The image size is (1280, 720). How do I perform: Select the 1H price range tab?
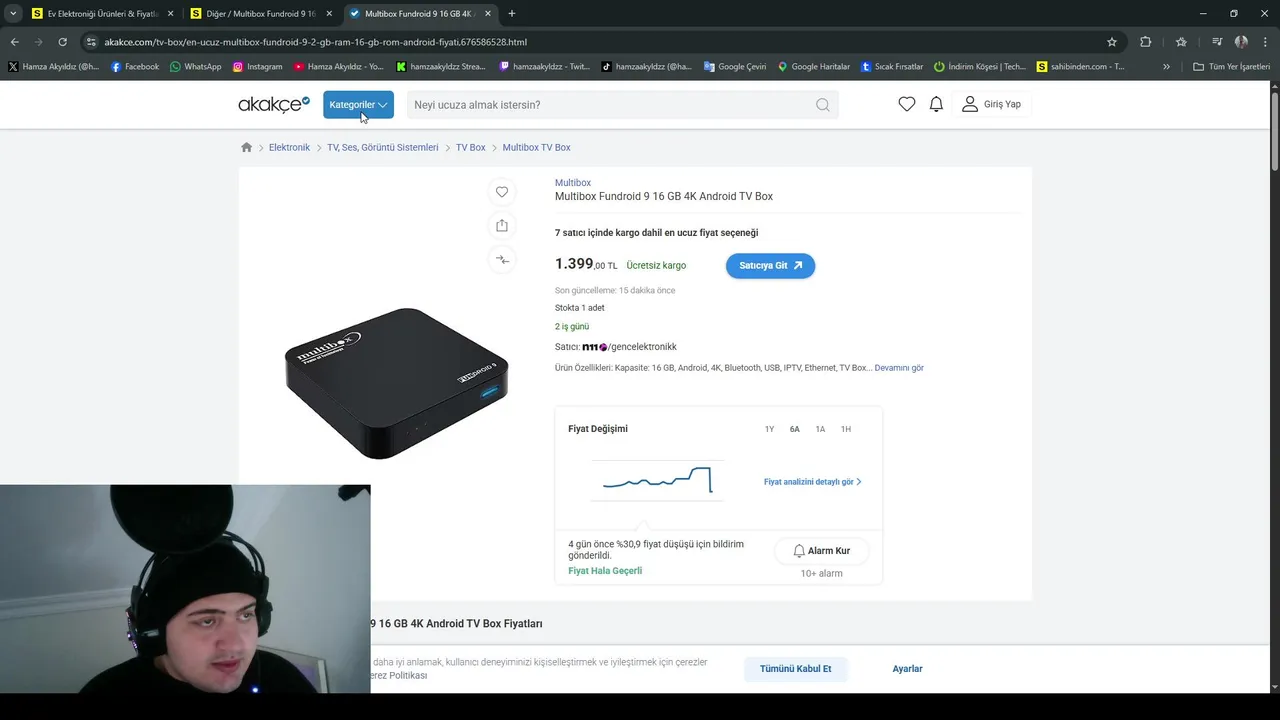846,429
